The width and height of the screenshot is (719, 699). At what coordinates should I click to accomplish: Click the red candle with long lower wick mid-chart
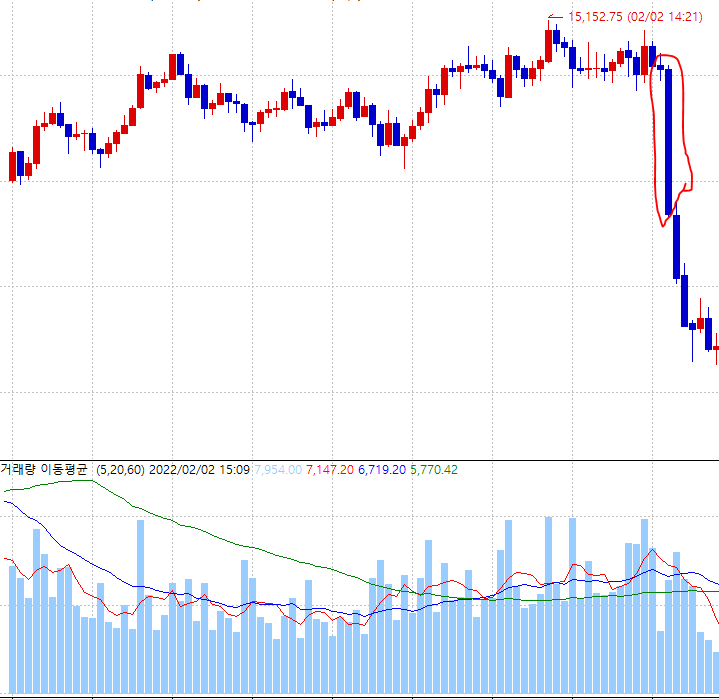pyautogui.click(x=405, y=144)
